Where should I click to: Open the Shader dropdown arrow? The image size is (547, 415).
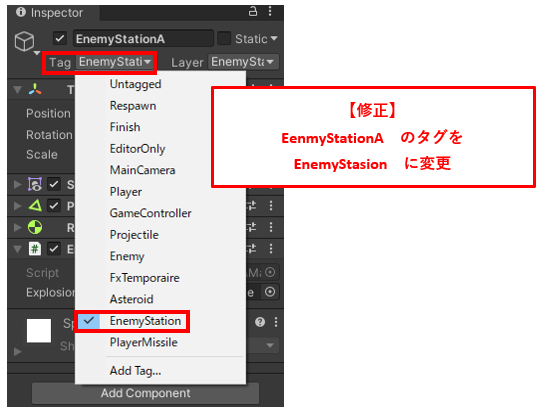point(270,346)
